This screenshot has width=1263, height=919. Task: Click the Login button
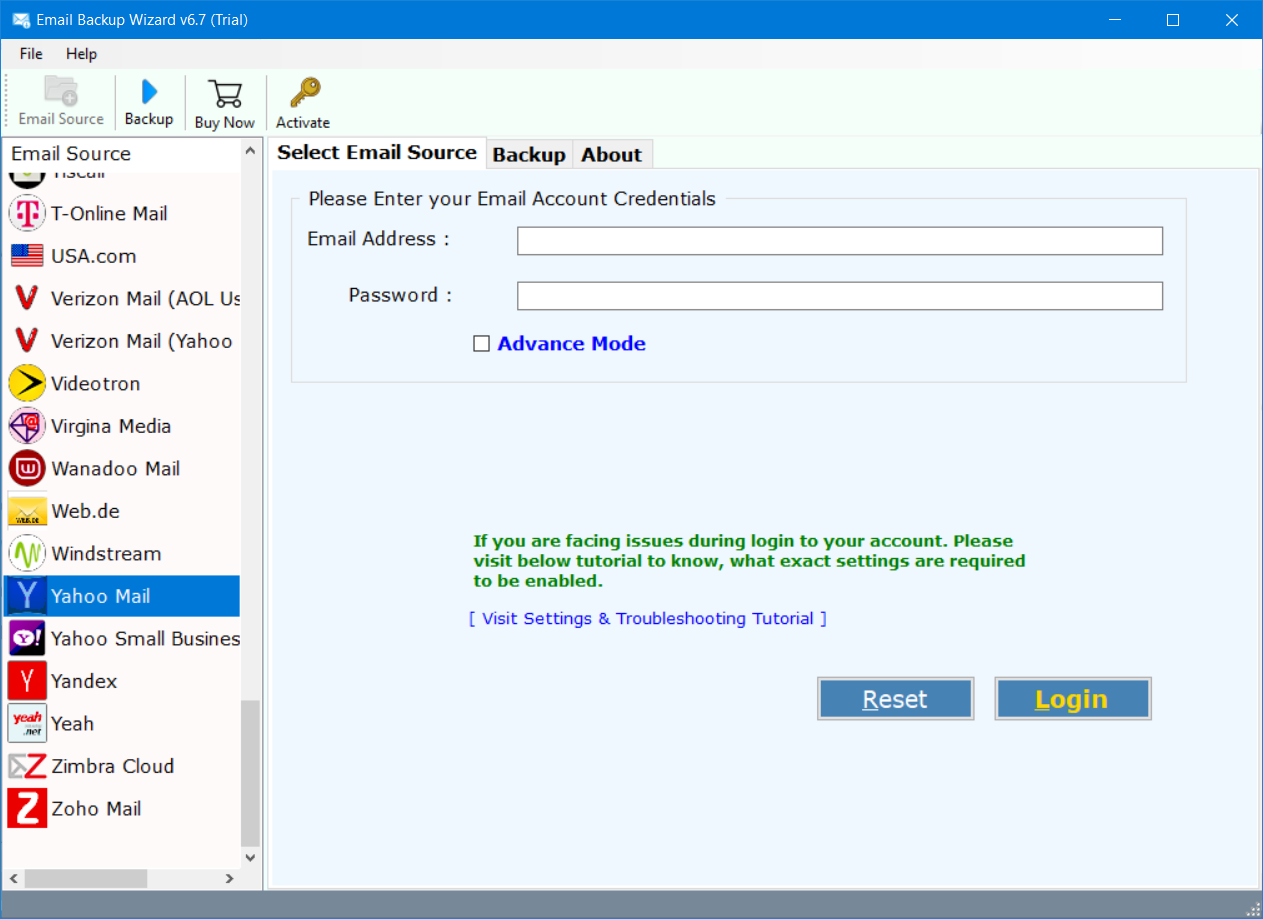coord(1072,699)
